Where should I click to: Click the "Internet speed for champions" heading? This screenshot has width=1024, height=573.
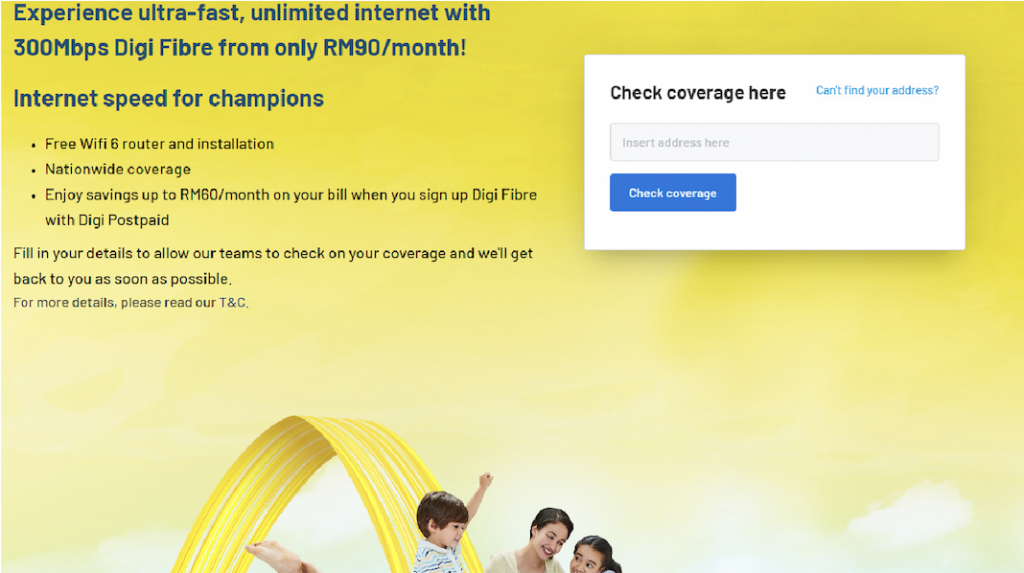pos(168,99)
